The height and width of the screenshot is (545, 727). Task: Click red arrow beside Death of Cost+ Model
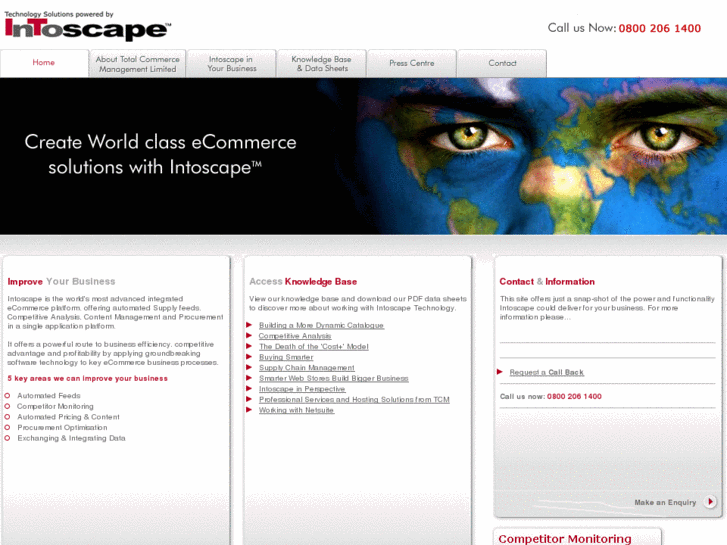[249, 346]
